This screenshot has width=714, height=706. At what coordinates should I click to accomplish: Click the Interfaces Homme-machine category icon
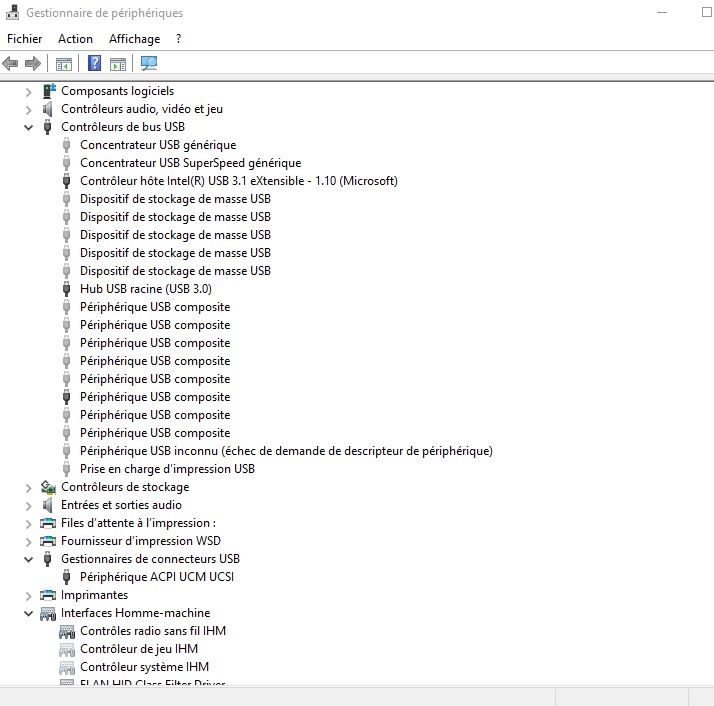[x=48, y=614]
